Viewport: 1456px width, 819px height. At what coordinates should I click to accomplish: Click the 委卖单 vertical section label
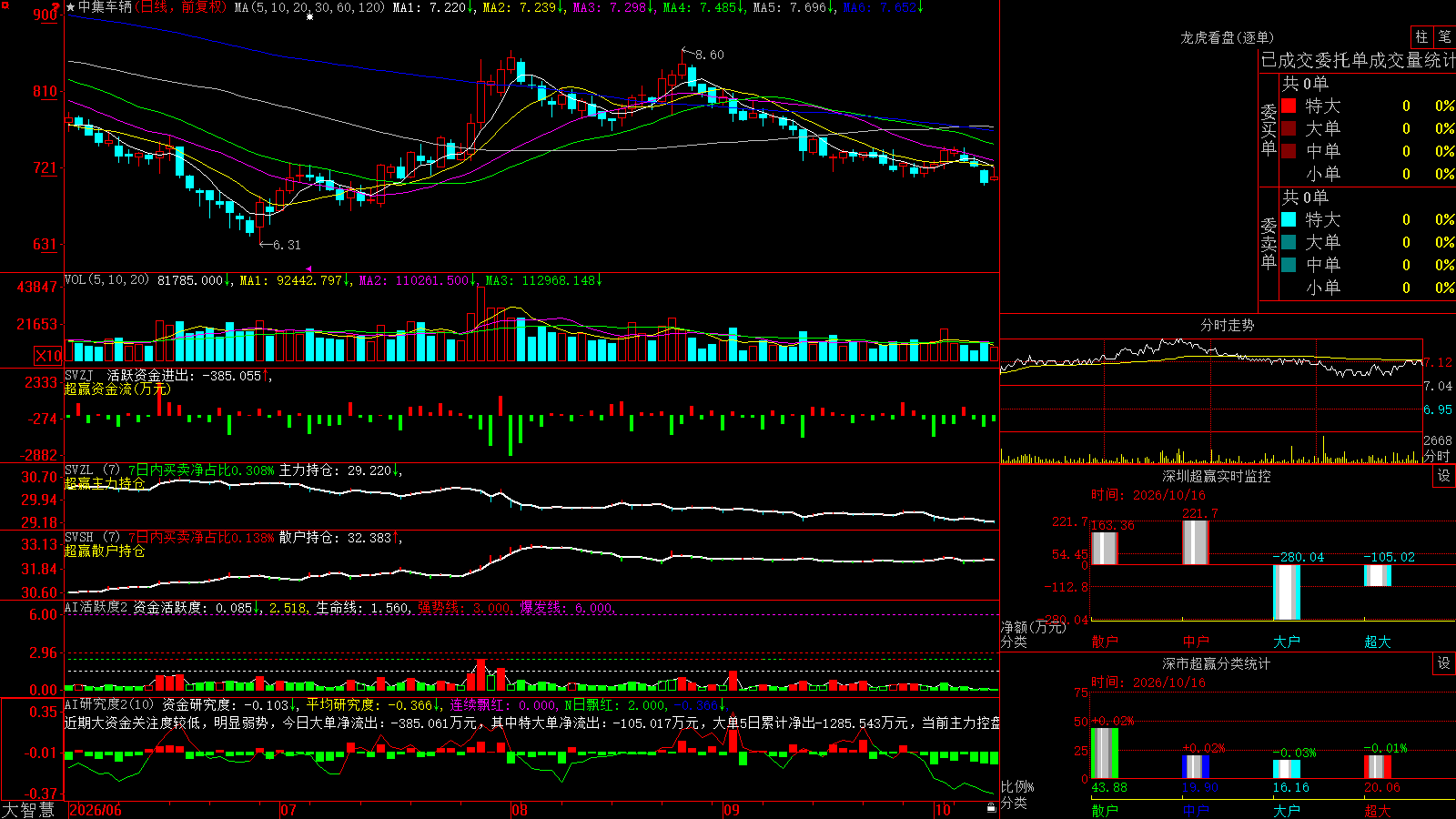[1269, 244]
